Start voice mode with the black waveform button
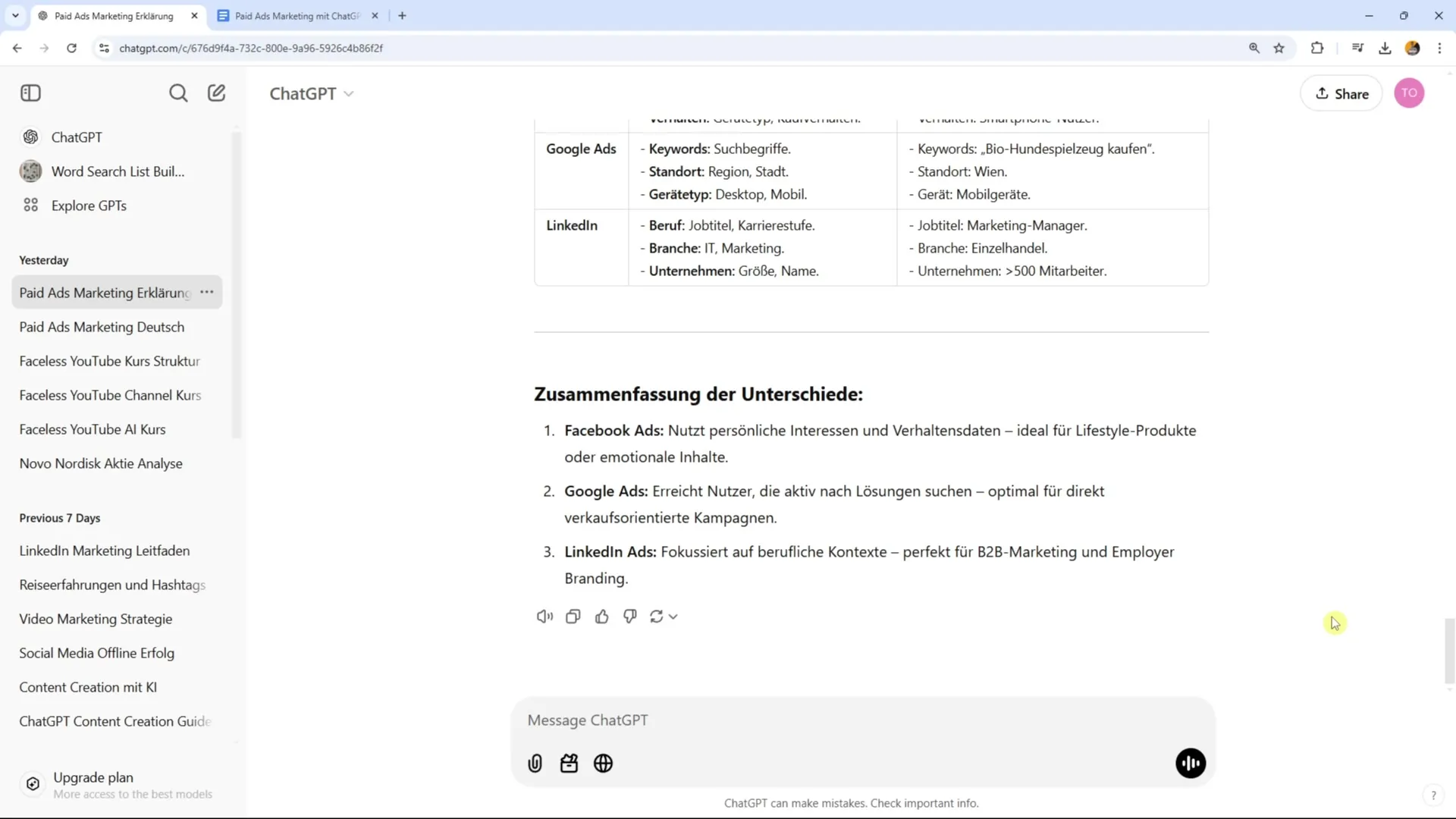This screenshot has width=1456, height=819. 1191,764
